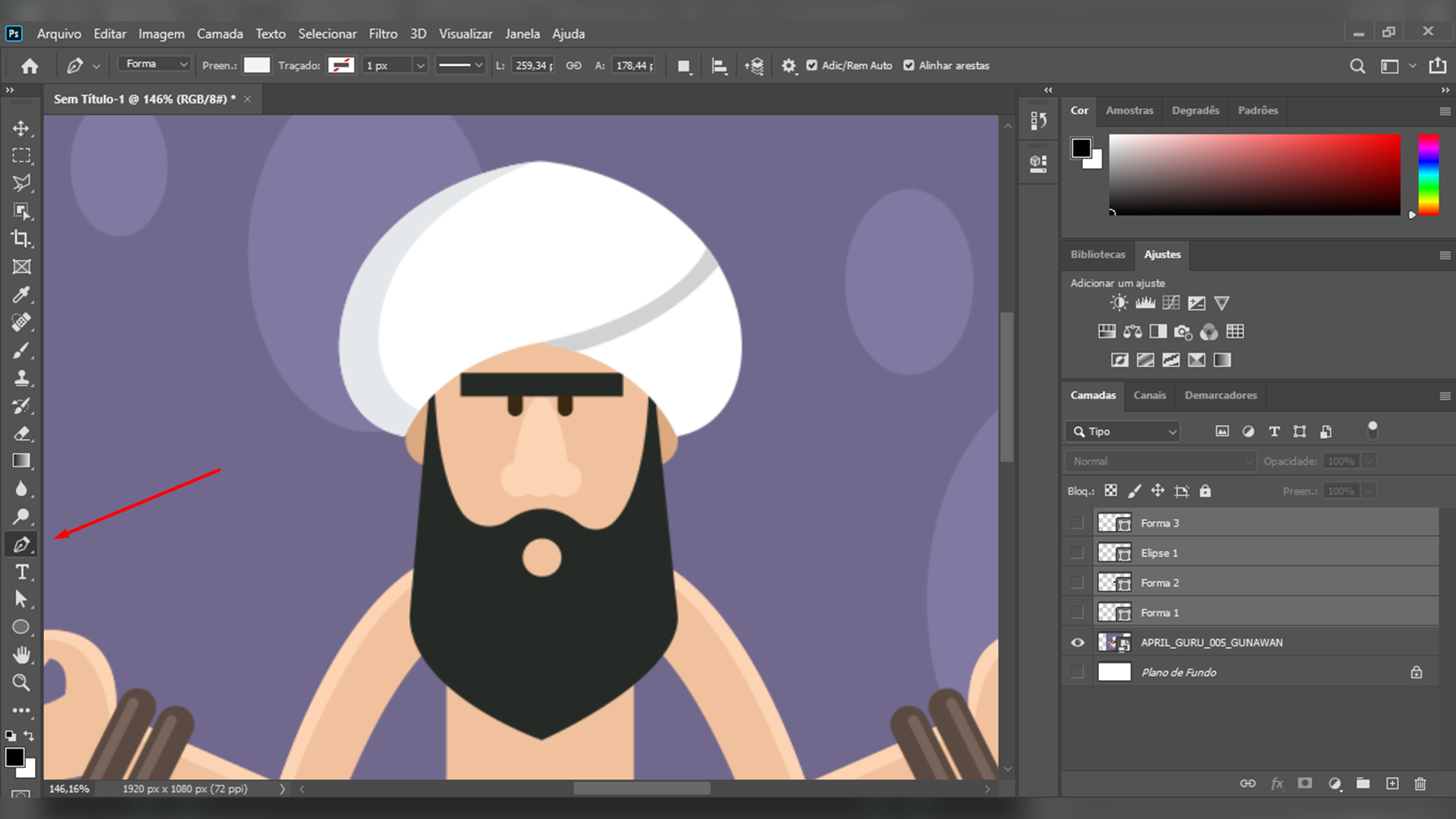Open the stroke line style dropdown
Image resolution: width=1456 pixels, height=819 pixels.
tap(460, 66)
